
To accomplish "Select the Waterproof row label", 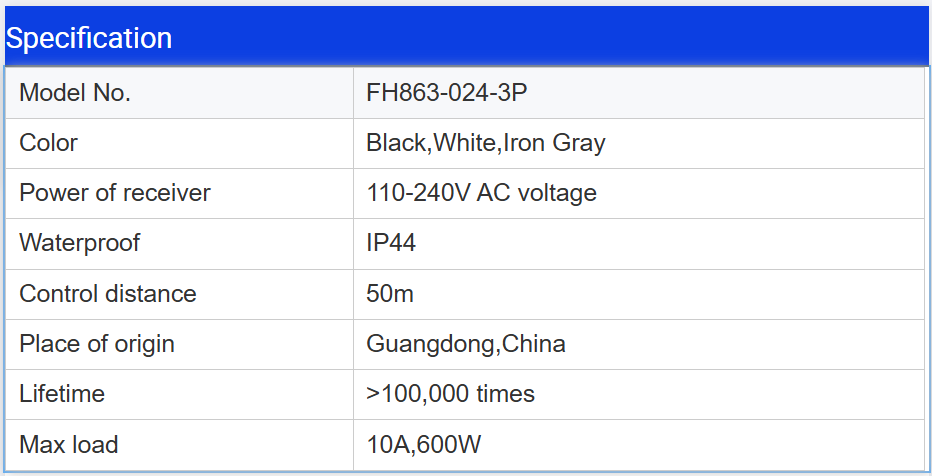I will (x=79, y=243).
